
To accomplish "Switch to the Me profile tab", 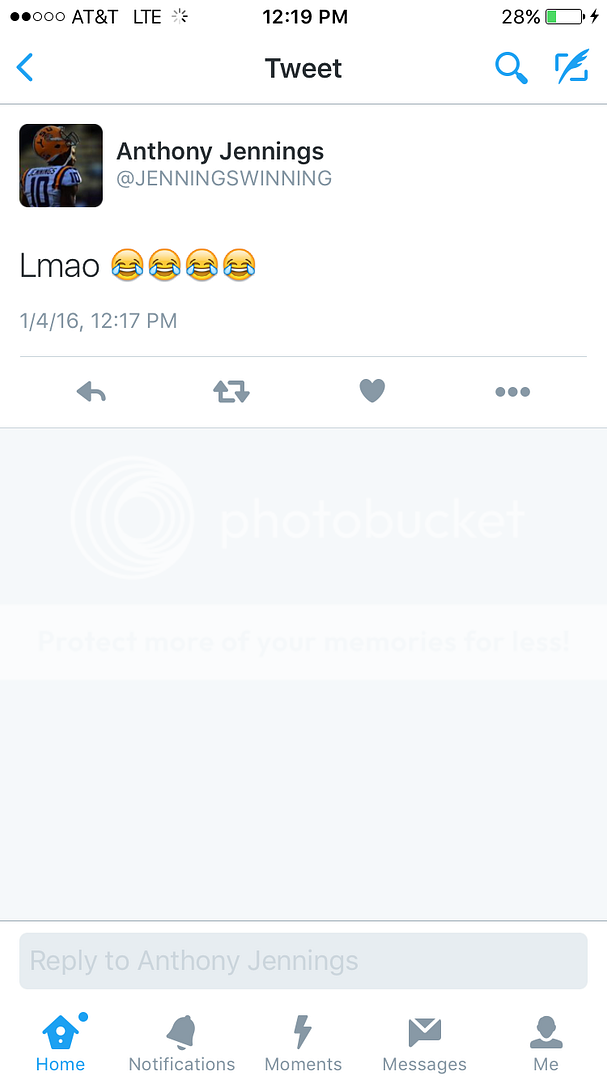I will 546,1043.
